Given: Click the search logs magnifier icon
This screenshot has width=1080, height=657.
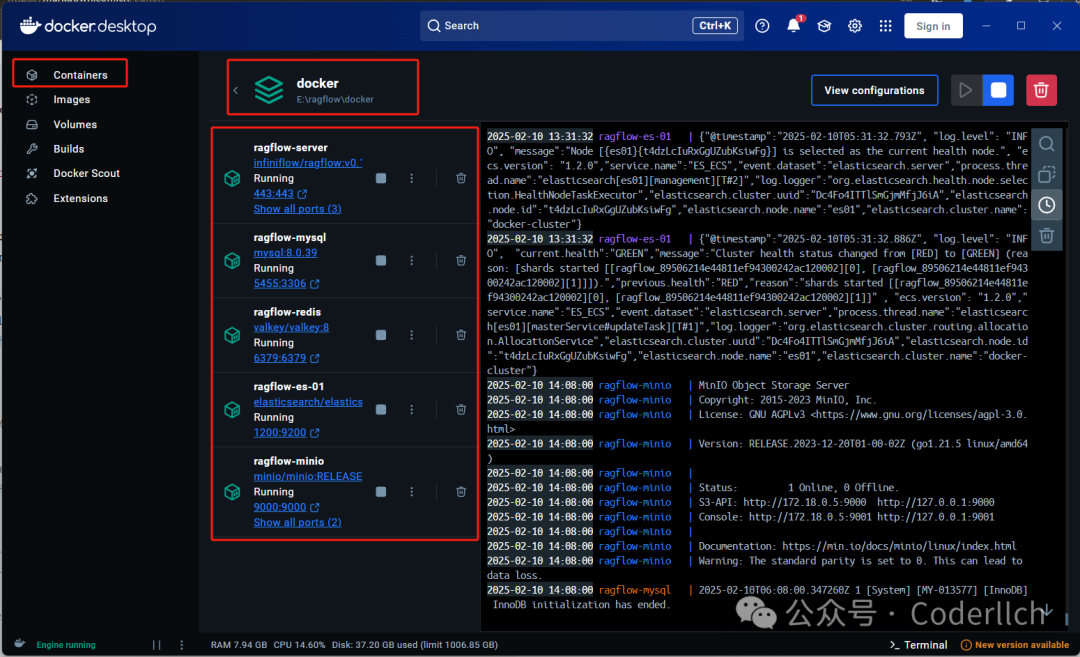Looking at the screenshot, I should [1046, 144].
